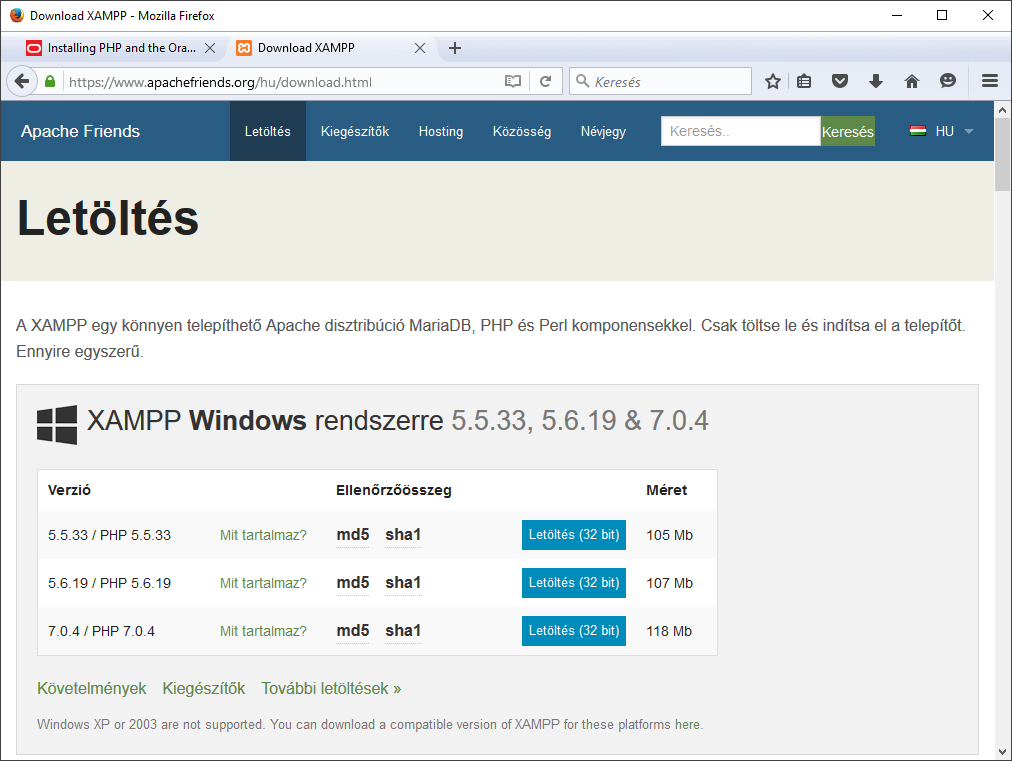The height and width of the screenshot is (761, 1012).
Task: Show md5 checksum for 7.0.4
Action: [352, 630]
